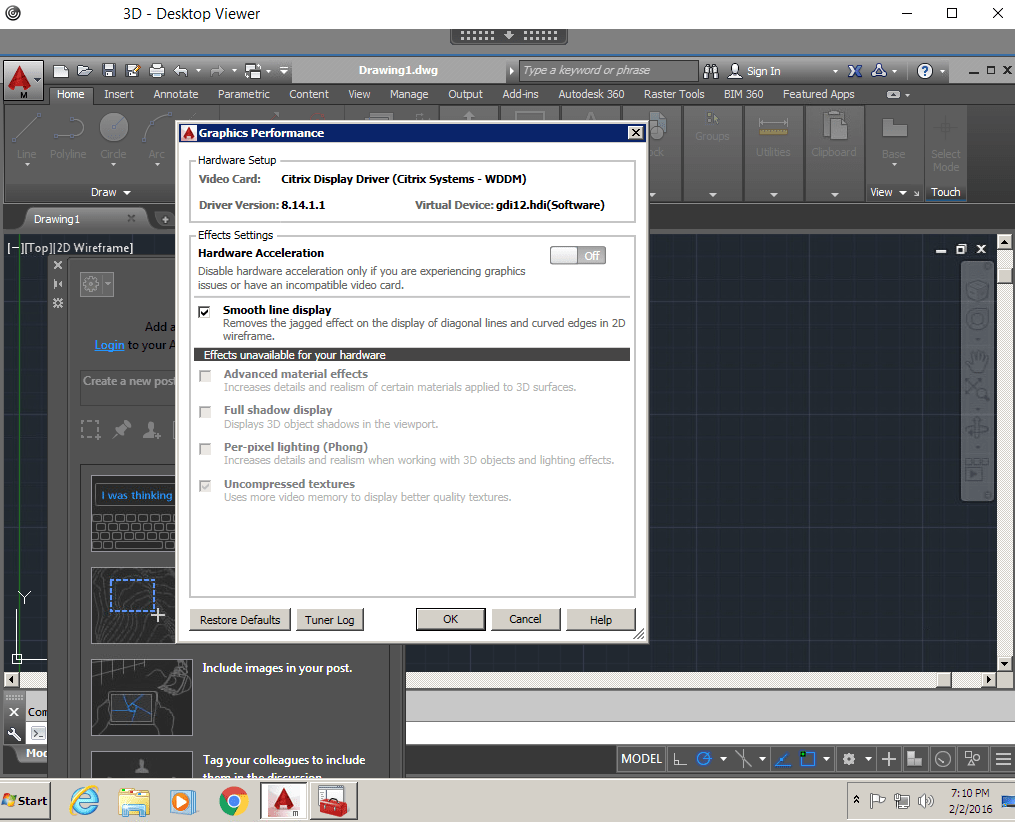Click the Save As icon
Viewport: 1015px width, 822px height.
(133, 71)
